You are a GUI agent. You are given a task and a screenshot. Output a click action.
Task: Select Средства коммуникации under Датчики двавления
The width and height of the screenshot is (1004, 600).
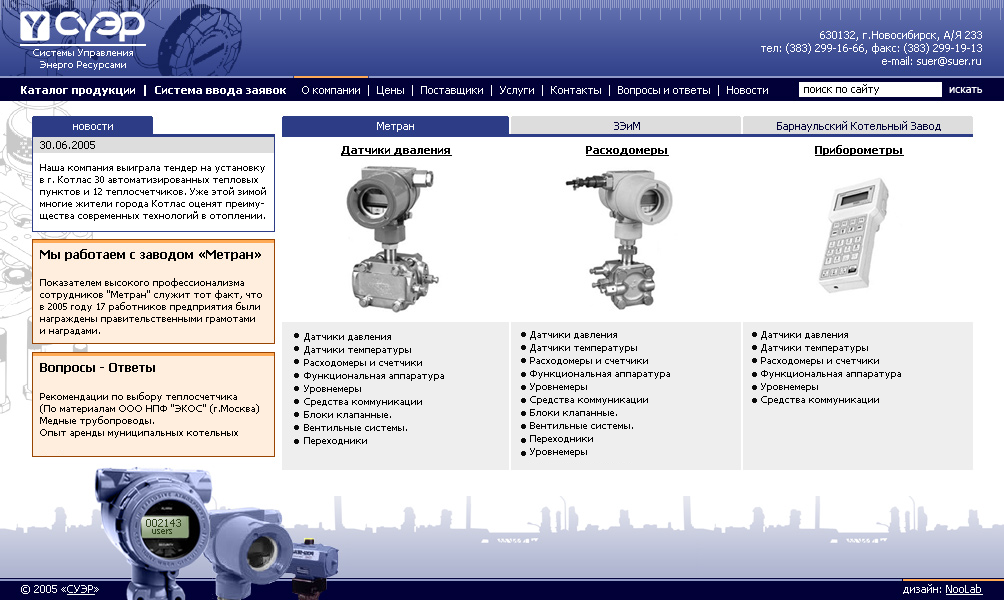[x=362, y=401]
